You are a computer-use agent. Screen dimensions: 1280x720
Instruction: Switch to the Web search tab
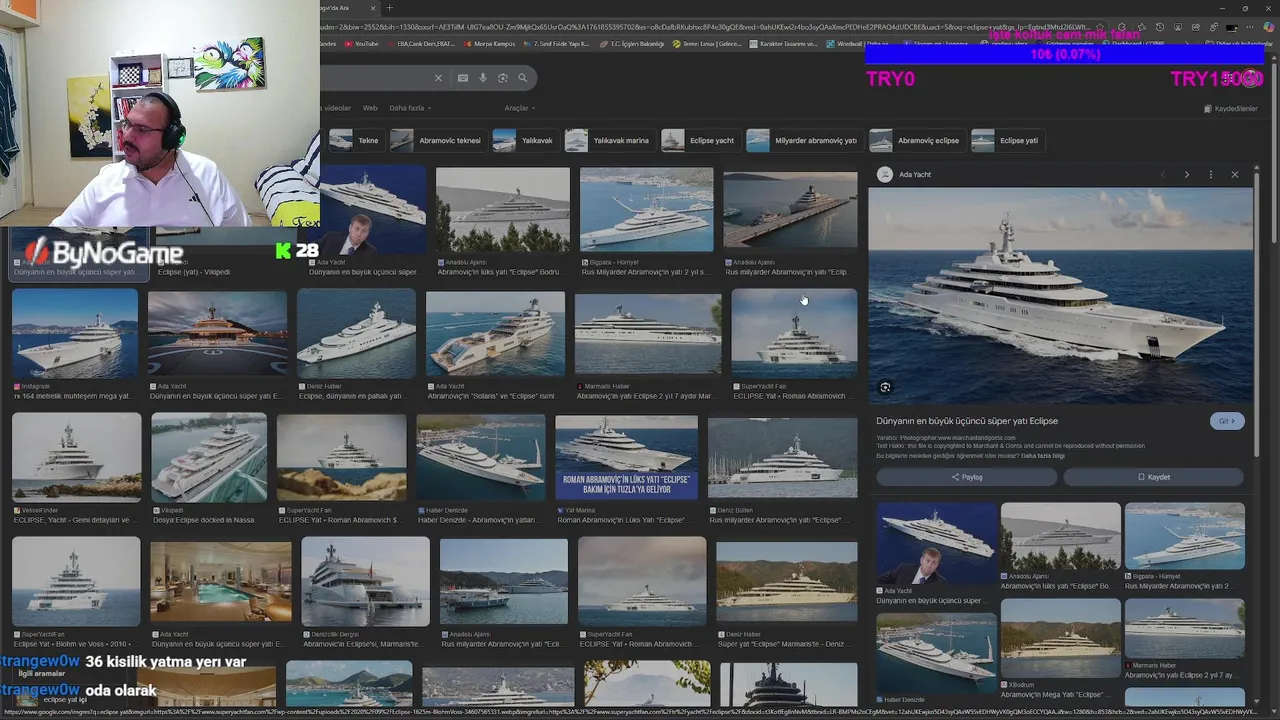tap(370, 108)
